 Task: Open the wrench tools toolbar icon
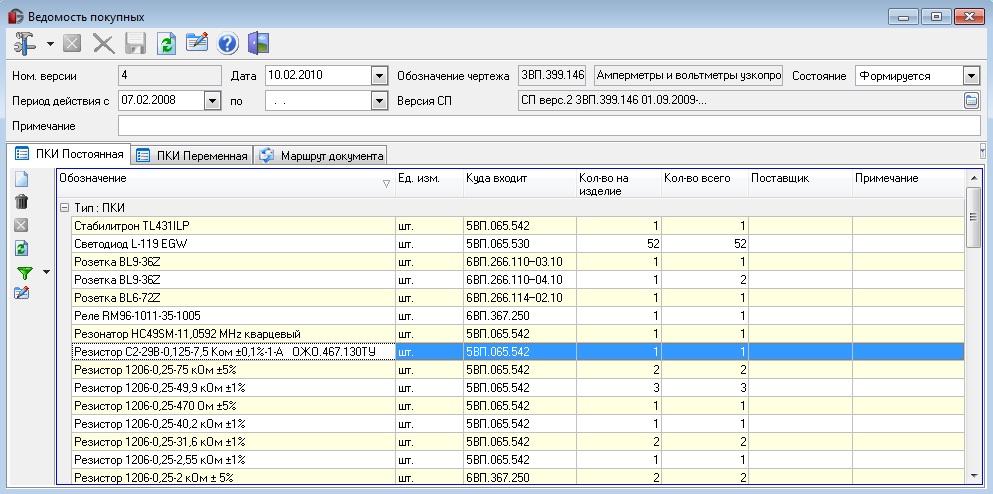point(25,44)
